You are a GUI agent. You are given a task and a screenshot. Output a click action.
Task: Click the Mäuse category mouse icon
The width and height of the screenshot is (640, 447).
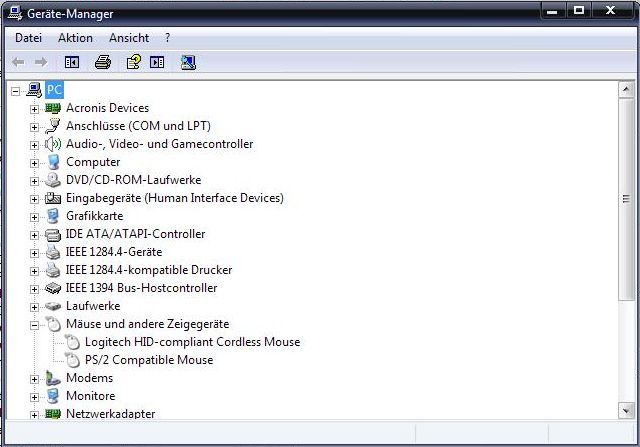[53, 324]
